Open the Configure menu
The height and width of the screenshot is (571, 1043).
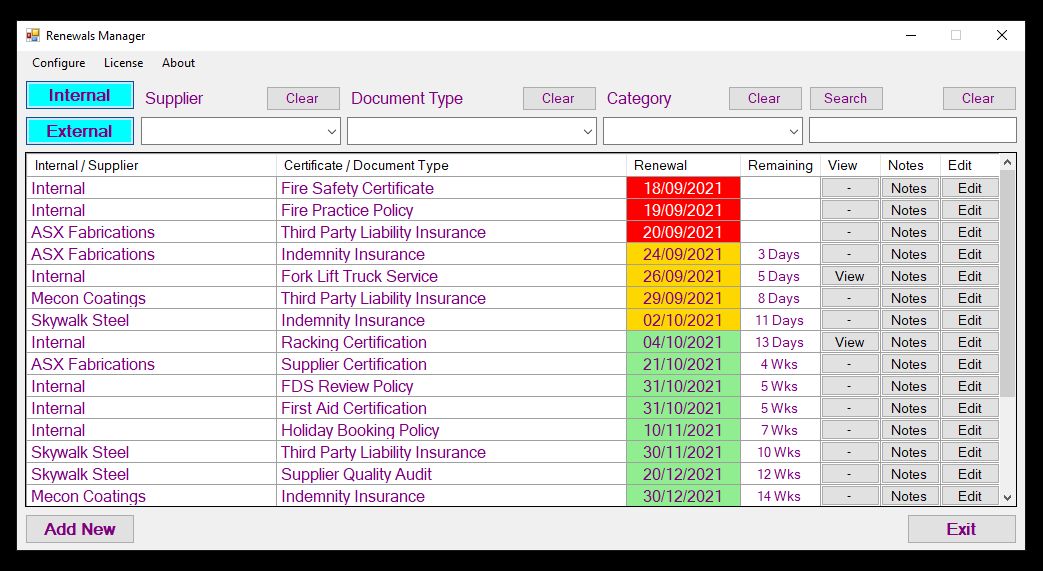58,63
